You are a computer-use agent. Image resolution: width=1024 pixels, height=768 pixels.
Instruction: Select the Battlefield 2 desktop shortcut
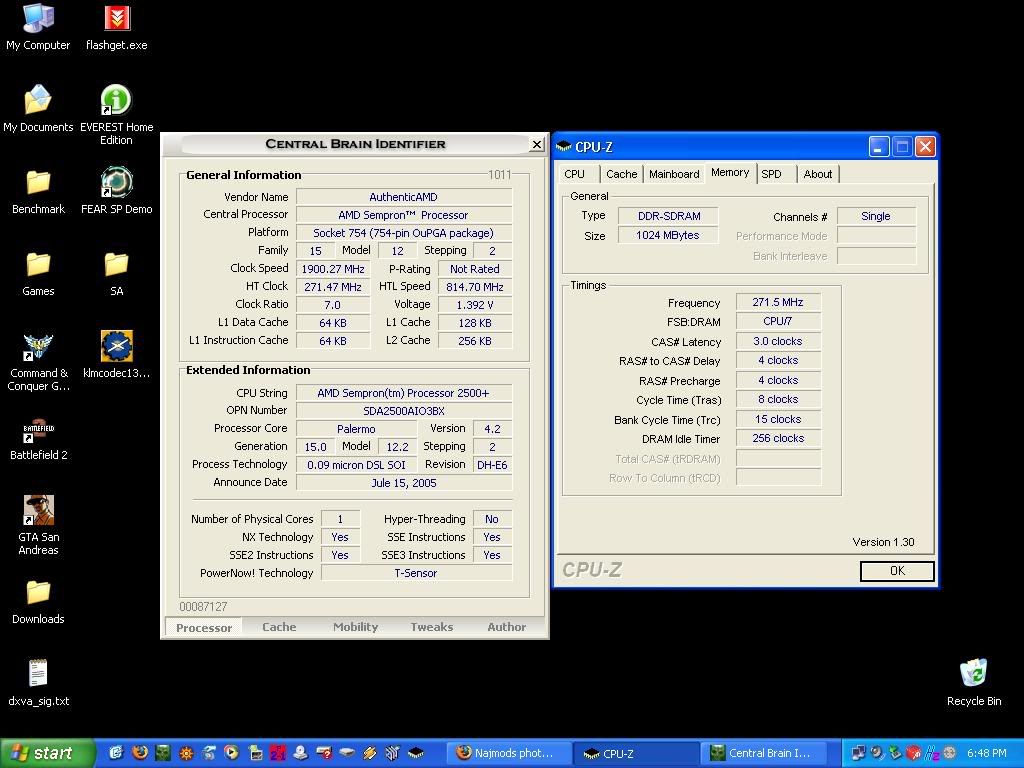click(x=38, y=430)
